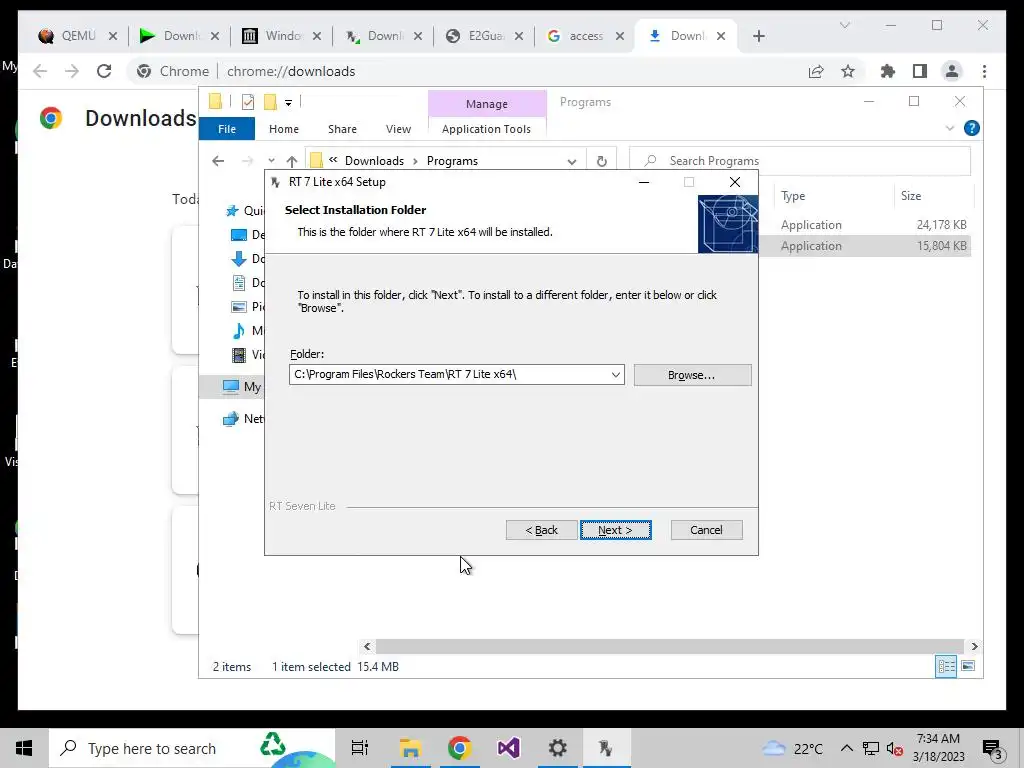Switch to the E2Guardian browser tab
1024x768 pixels.
(485, 36)
